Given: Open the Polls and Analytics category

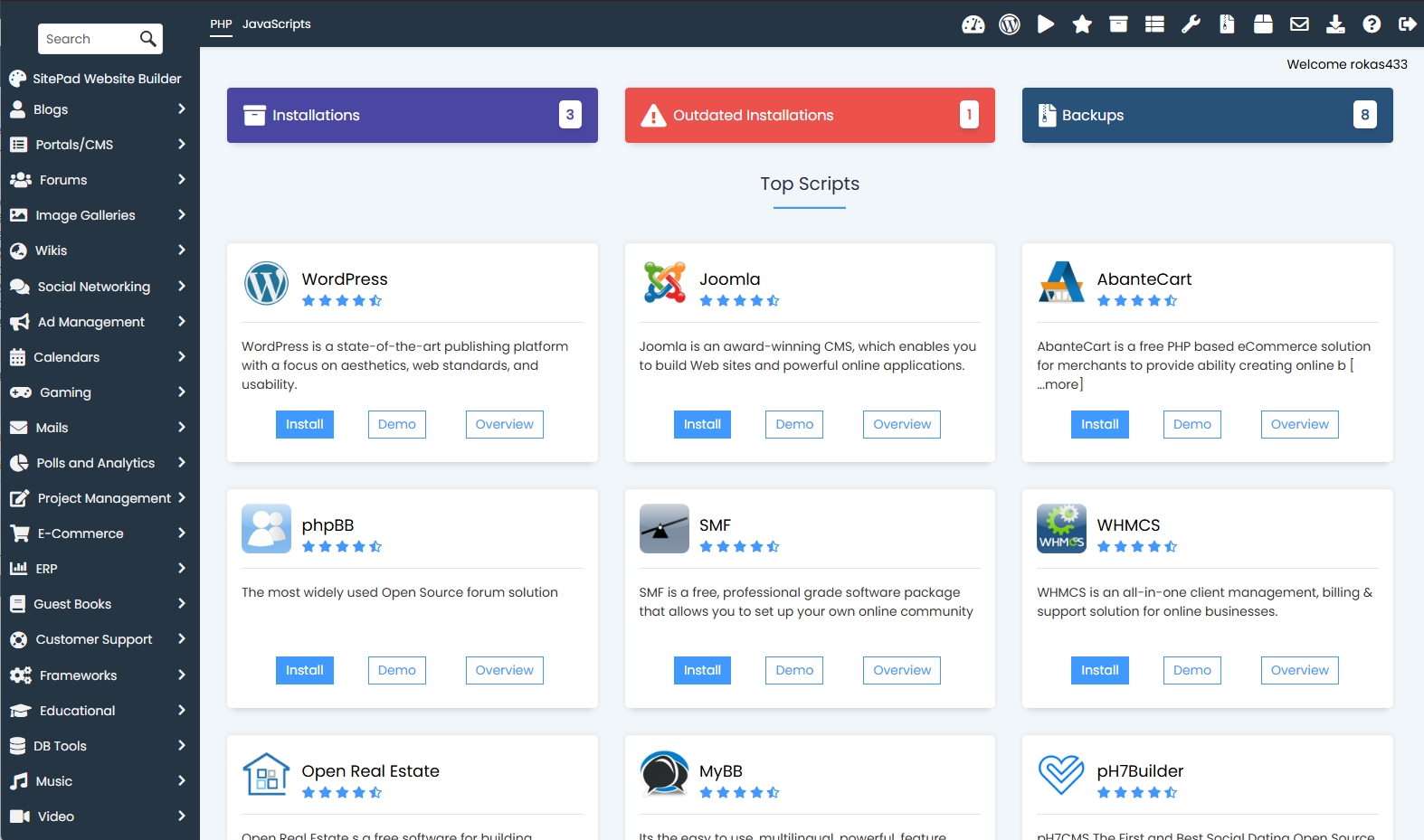Looking at the screenshot, I should coord(100,463).
